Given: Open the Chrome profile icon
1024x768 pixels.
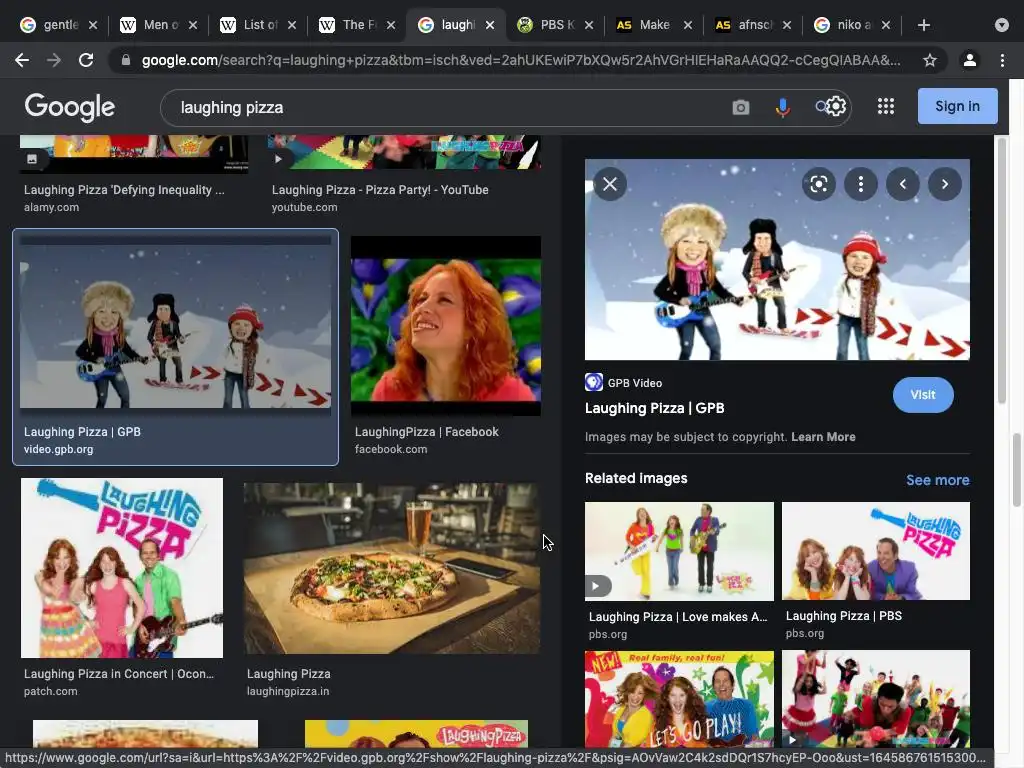Looking at the screenshot, I should [970, 61].
